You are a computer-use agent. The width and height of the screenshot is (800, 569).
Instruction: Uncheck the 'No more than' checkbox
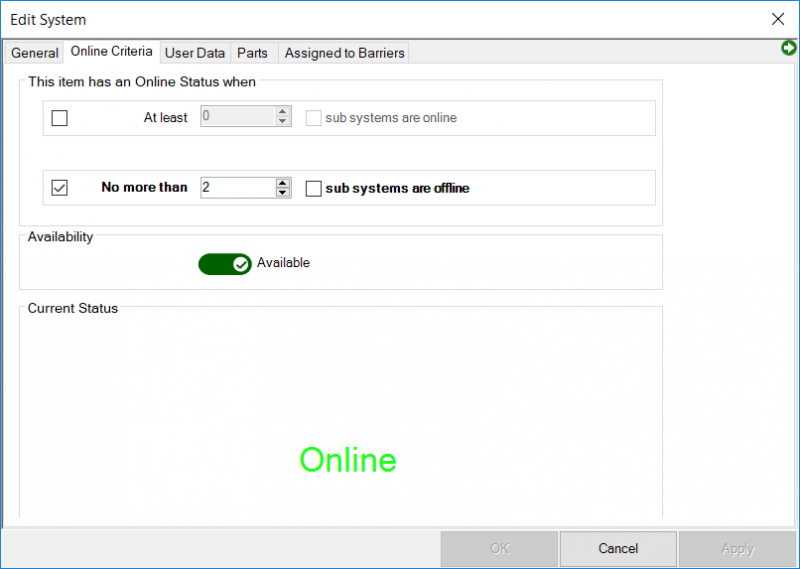point(60,188)
